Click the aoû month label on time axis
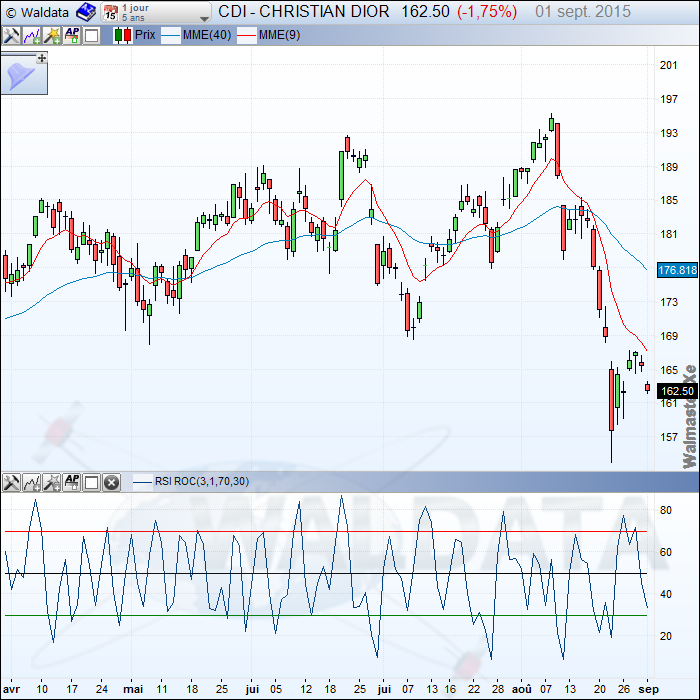 point(521,689)
